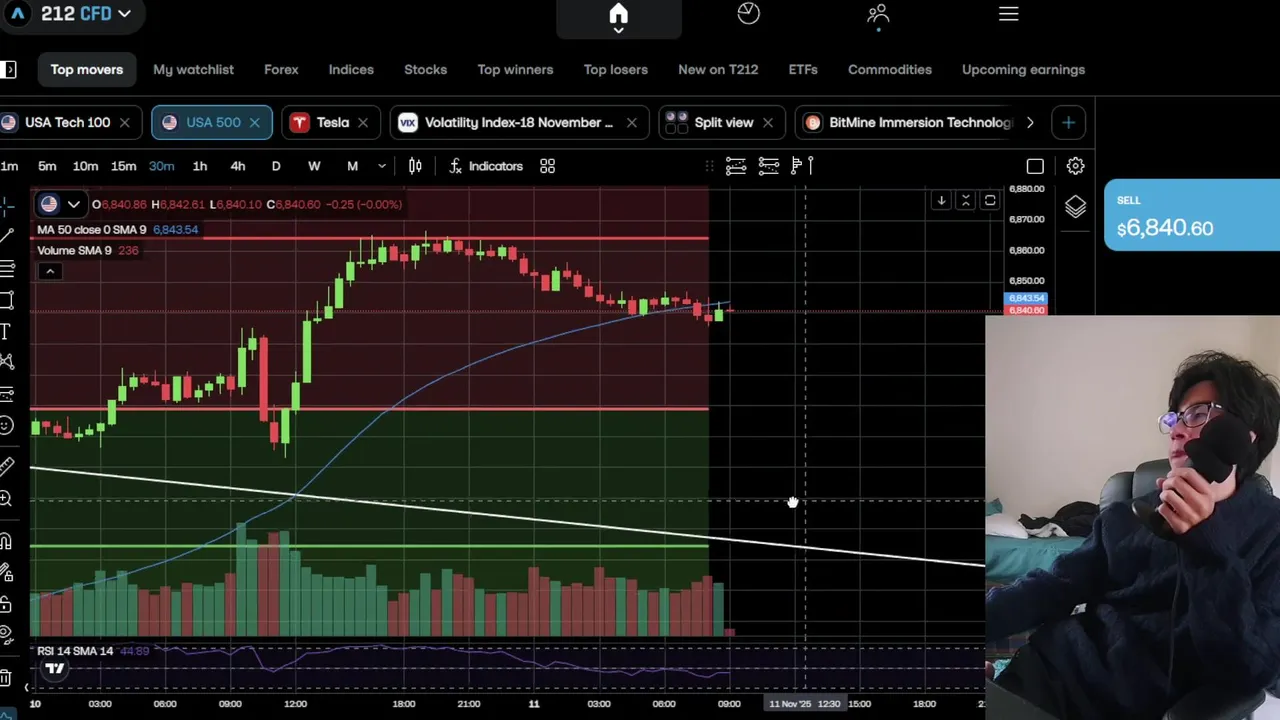Select first position line drawing tool

click(x=736, y=166)
